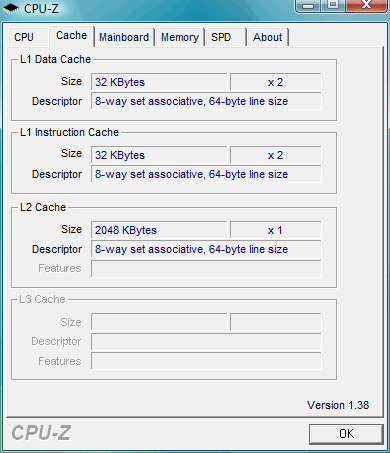The height and width of the screenshot is (453, 390).
Task: Switch to the CPU tab
Action: (x=28, y=37)
